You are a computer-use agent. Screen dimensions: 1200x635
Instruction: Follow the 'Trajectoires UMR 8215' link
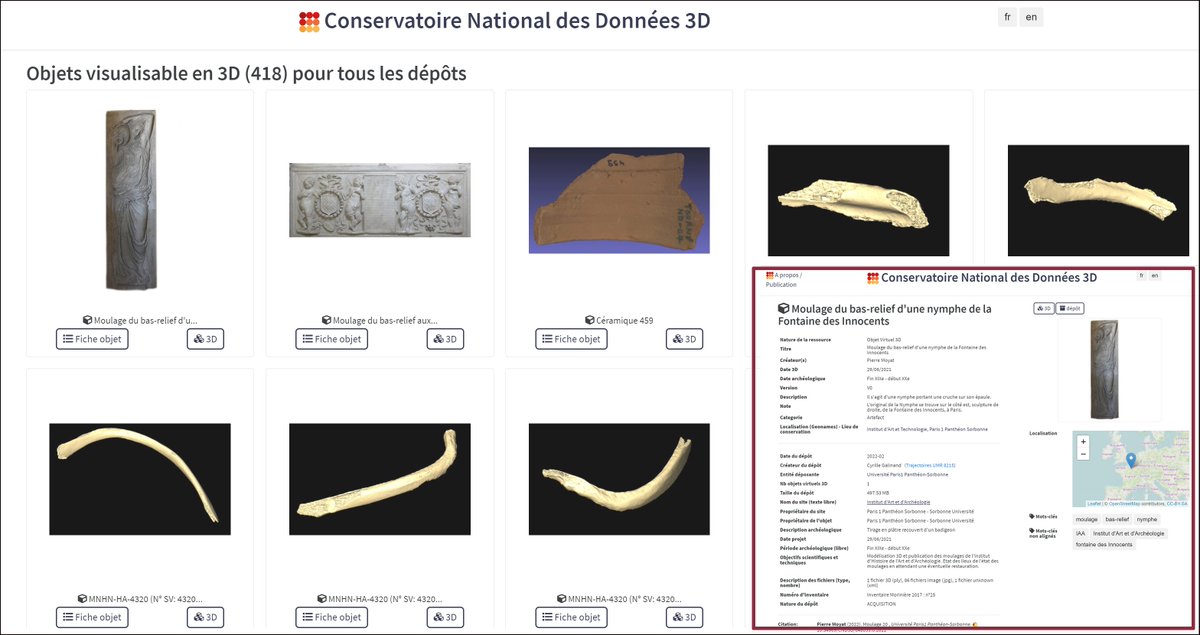coord(932,465)
